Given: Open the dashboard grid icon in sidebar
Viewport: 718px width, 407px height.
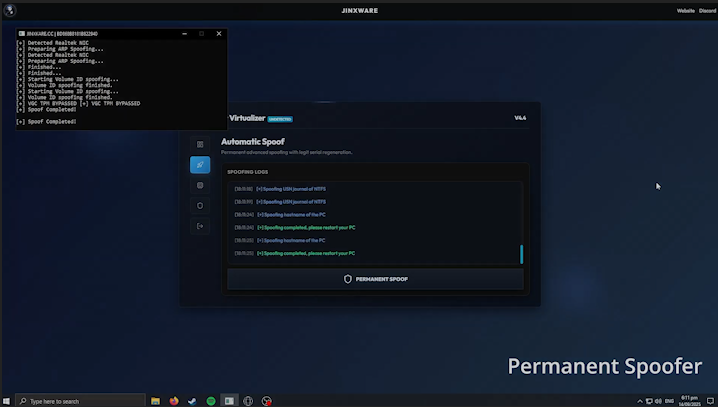Looking at the screenshot, I should click(200, 144).
